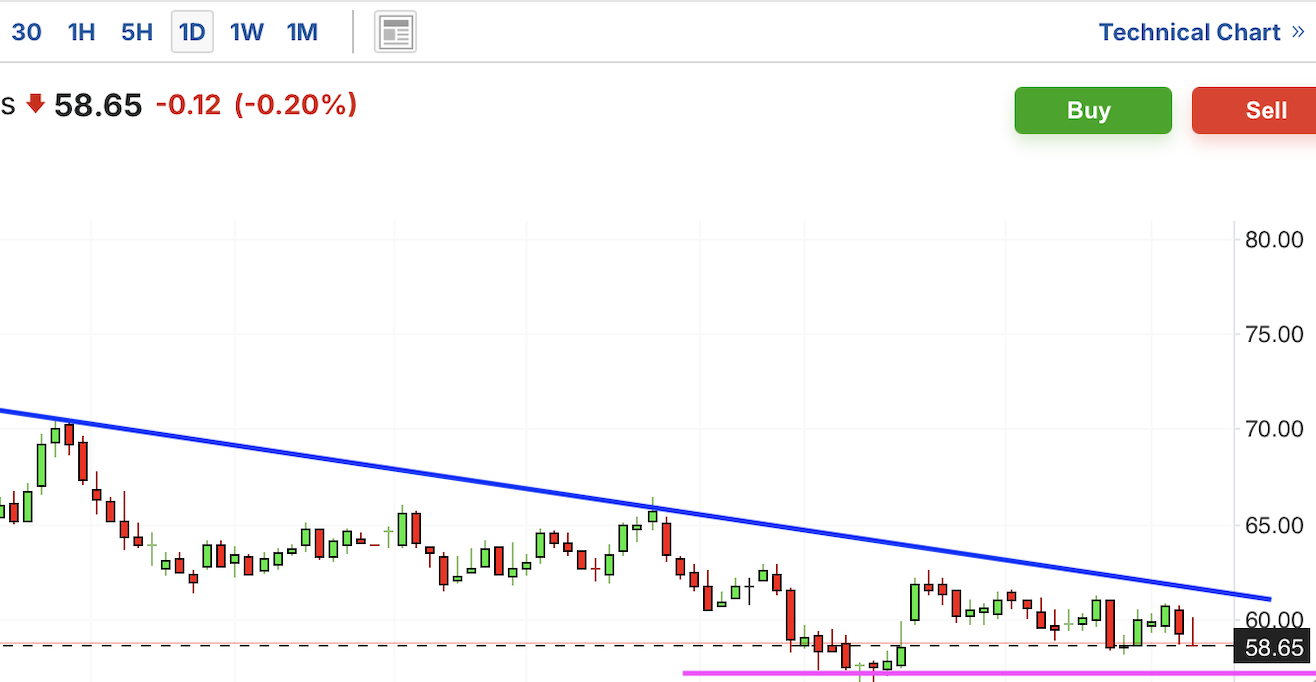Open the chart layout icon
1316x682 pixels.
[395, 33]
